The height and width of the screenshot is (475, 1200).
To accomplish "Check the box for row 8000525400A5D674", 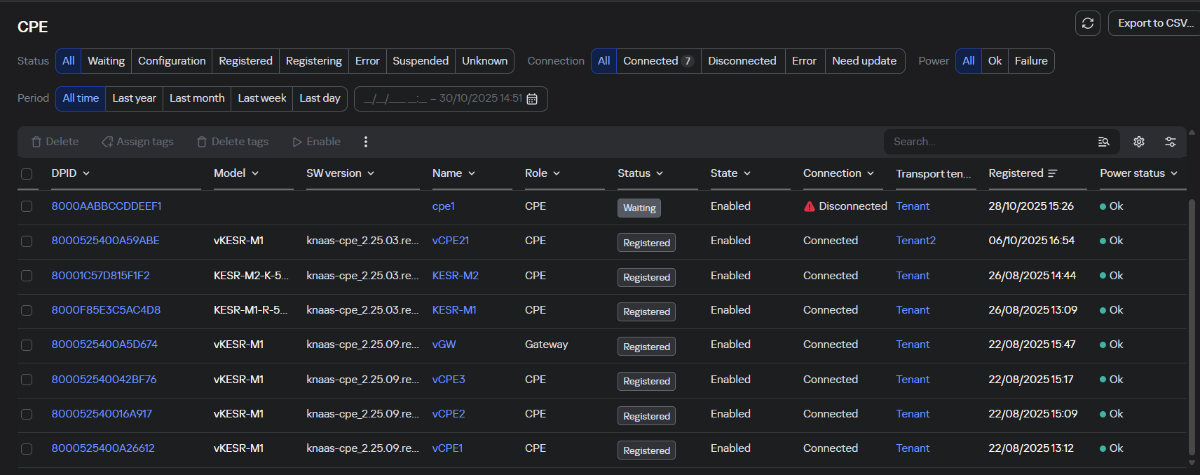I will coord(27,345).
